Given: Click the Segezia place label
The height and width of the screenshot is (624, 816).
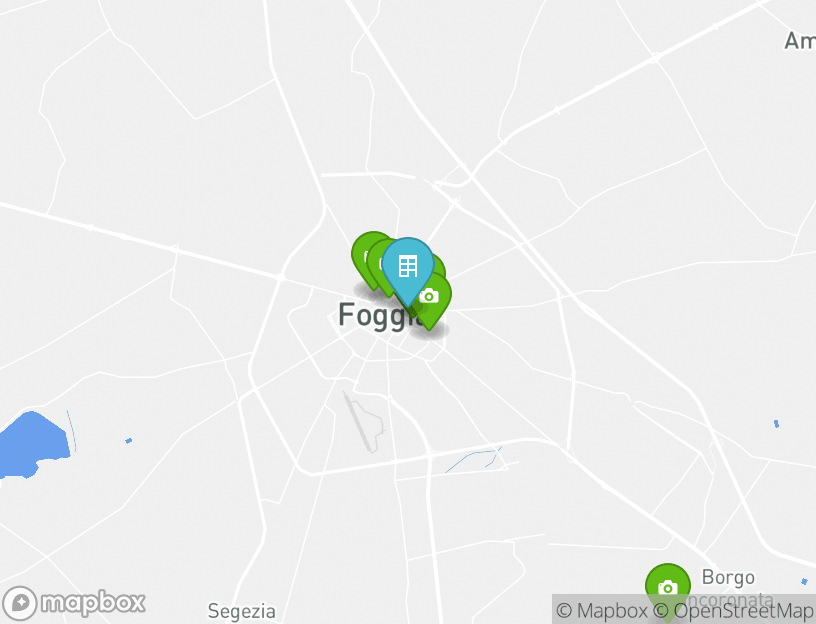Looking at the screenshot, I should click(x=241, y=611).
